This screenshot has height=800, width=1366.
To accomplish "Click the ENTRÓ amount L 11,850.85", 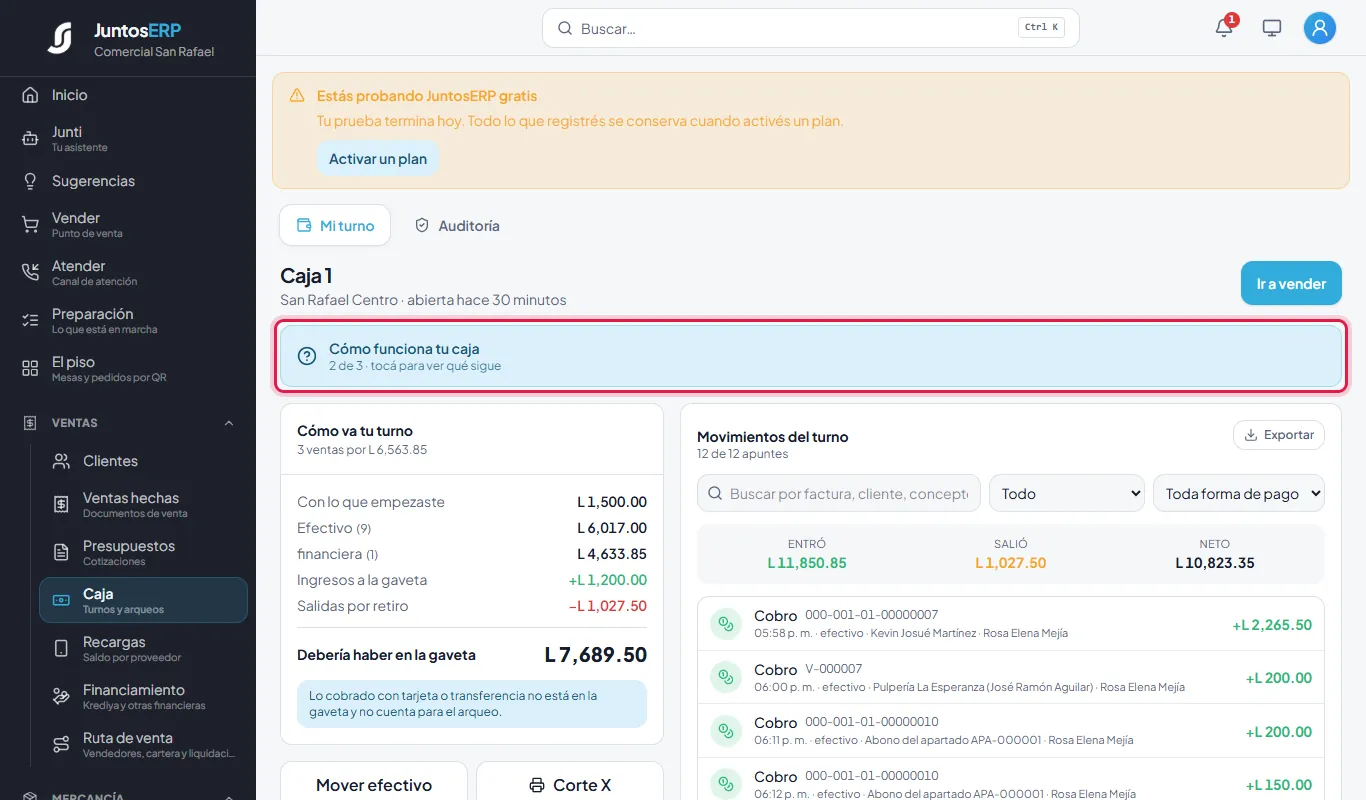I will click(807, 563).
